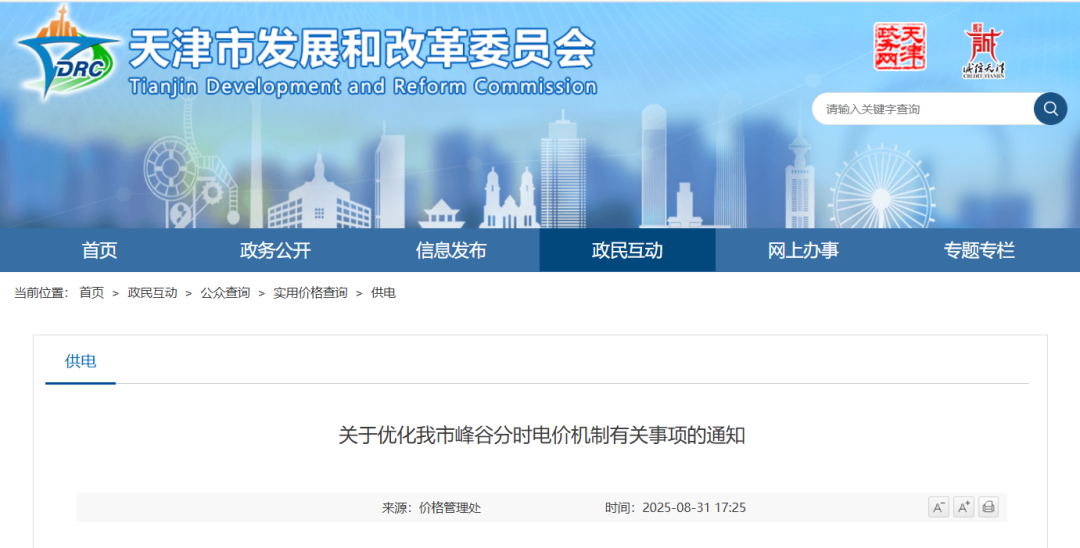Screen dimensions: 1080x548
Task: Go to 公众查询 in the breadcrumb
Action: click(x=225, y=293)
